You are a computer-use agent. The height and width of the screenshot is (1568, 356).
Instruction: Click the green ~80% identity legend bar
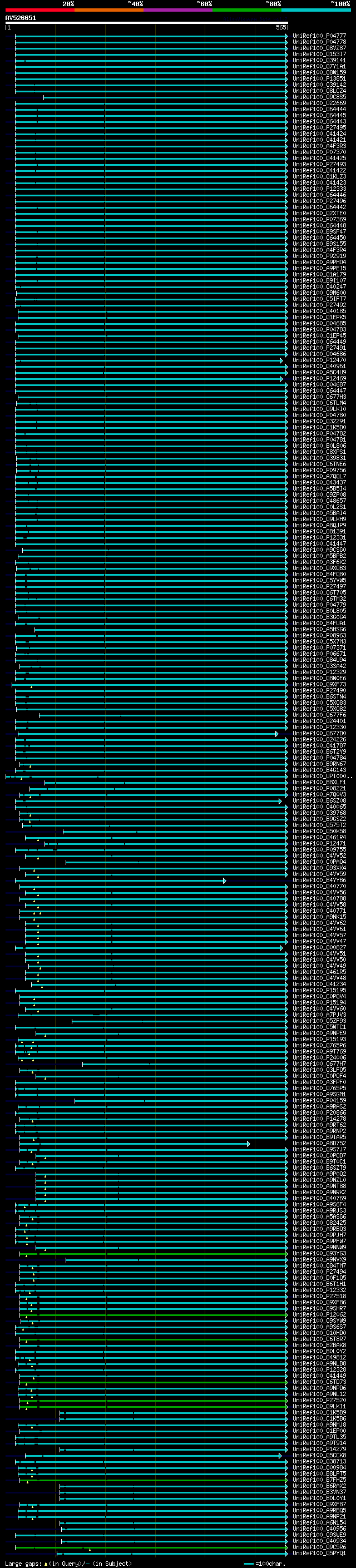247,10
